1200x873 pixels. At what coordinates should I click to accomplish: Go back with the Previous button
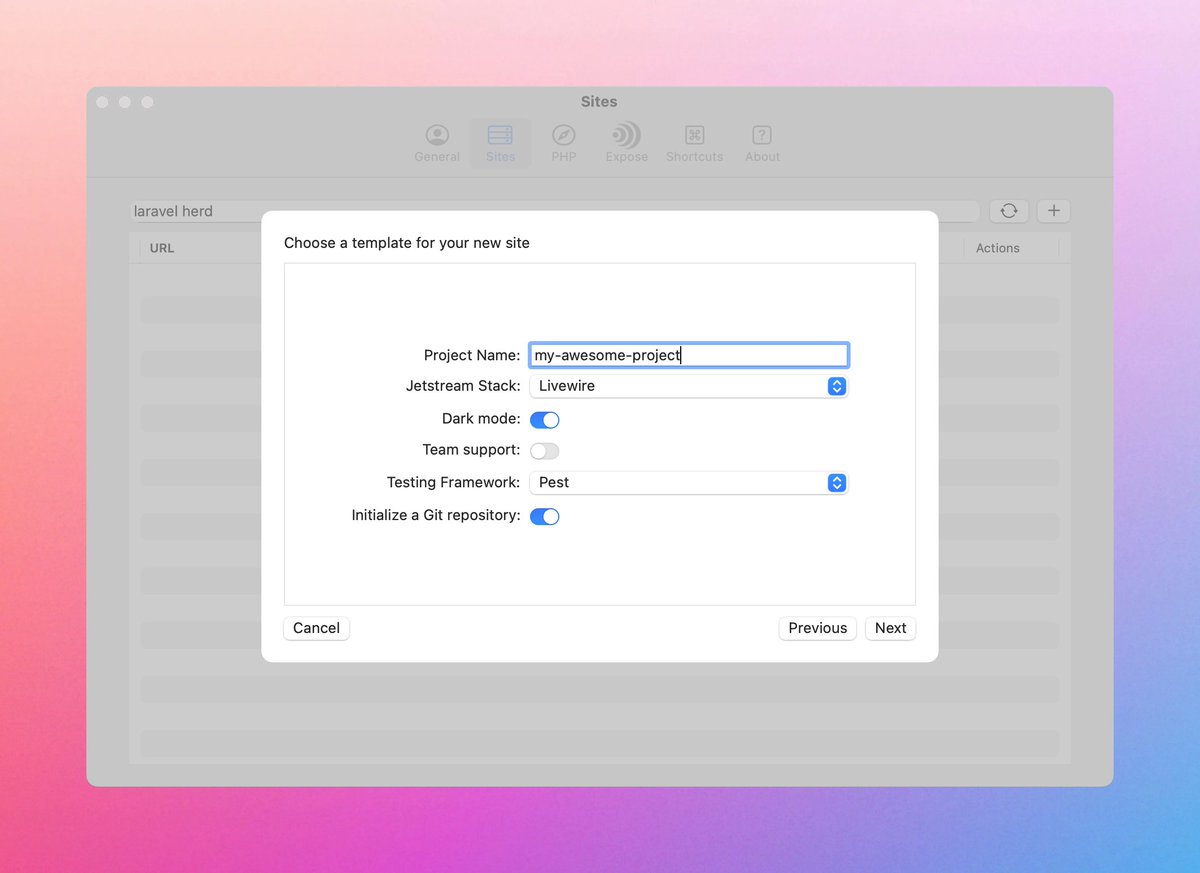tap(817, 628)
